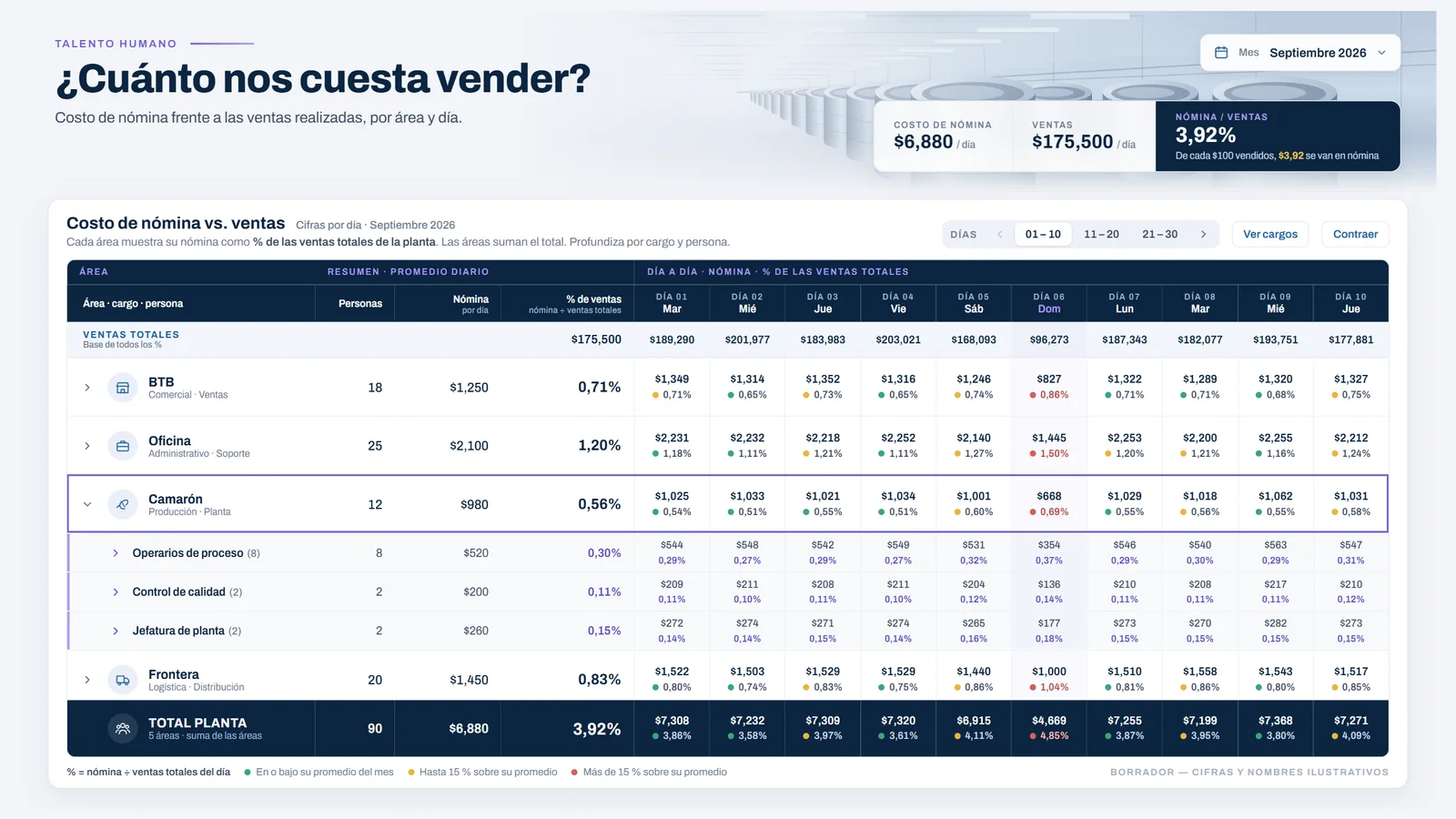The image size is (1456, 819).
Task: Click the Día 06 Dom column header
Action: tap(1048, 303)
